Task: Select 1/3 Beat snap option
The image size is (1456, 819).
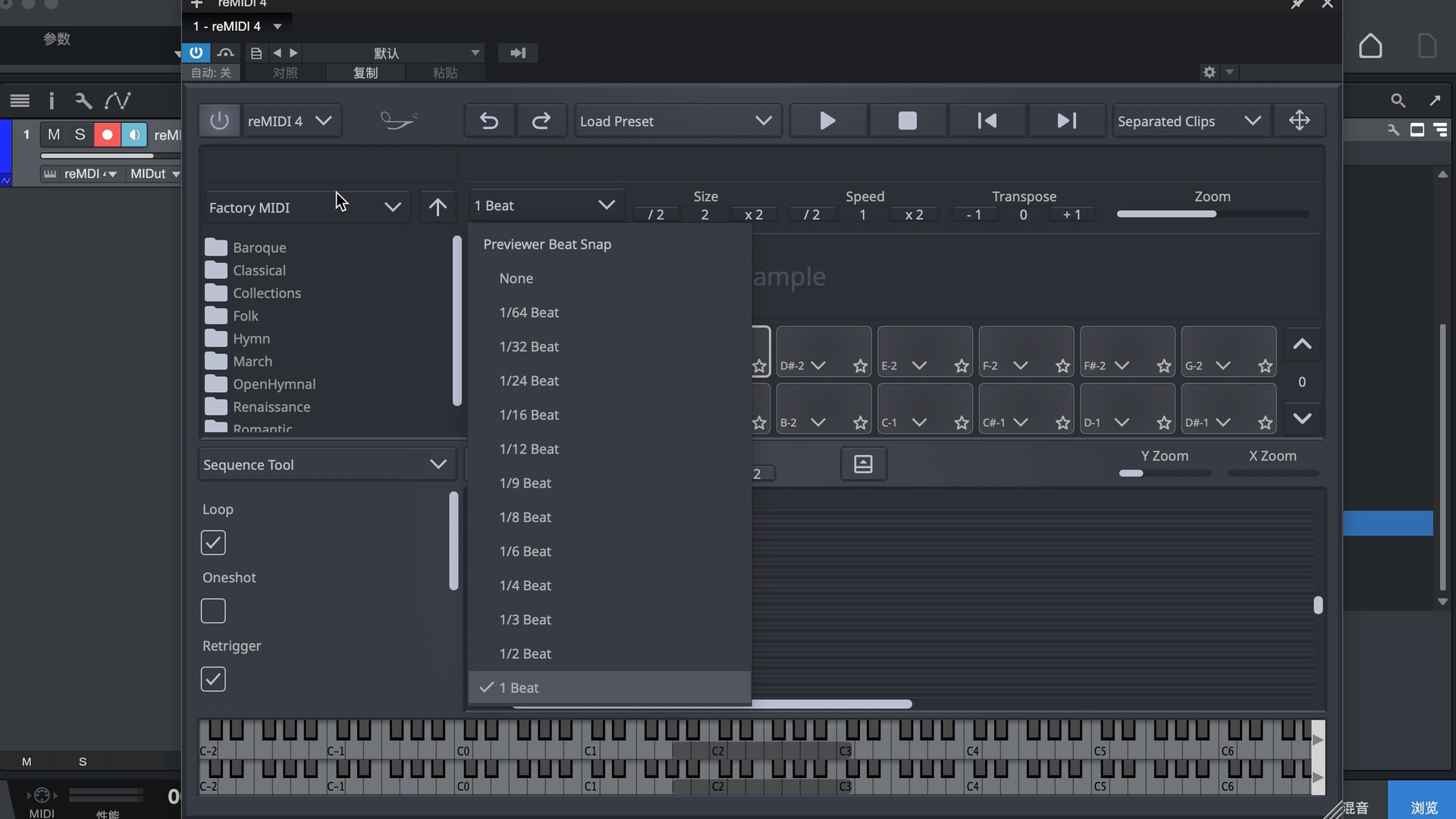Action: click(610, 620)
